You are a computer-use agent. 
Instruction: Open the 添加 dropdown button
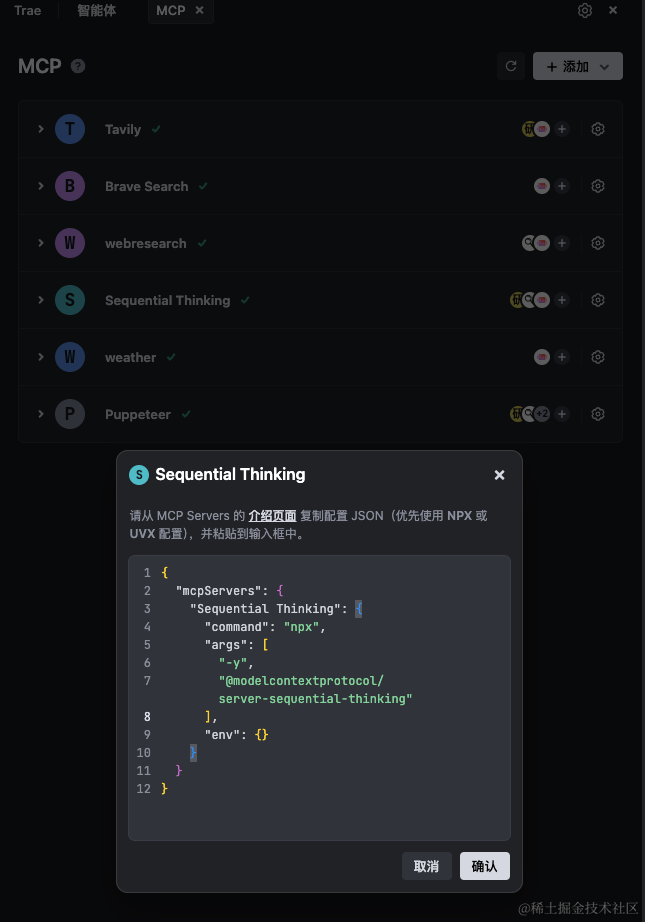click(x=577, y=66)
